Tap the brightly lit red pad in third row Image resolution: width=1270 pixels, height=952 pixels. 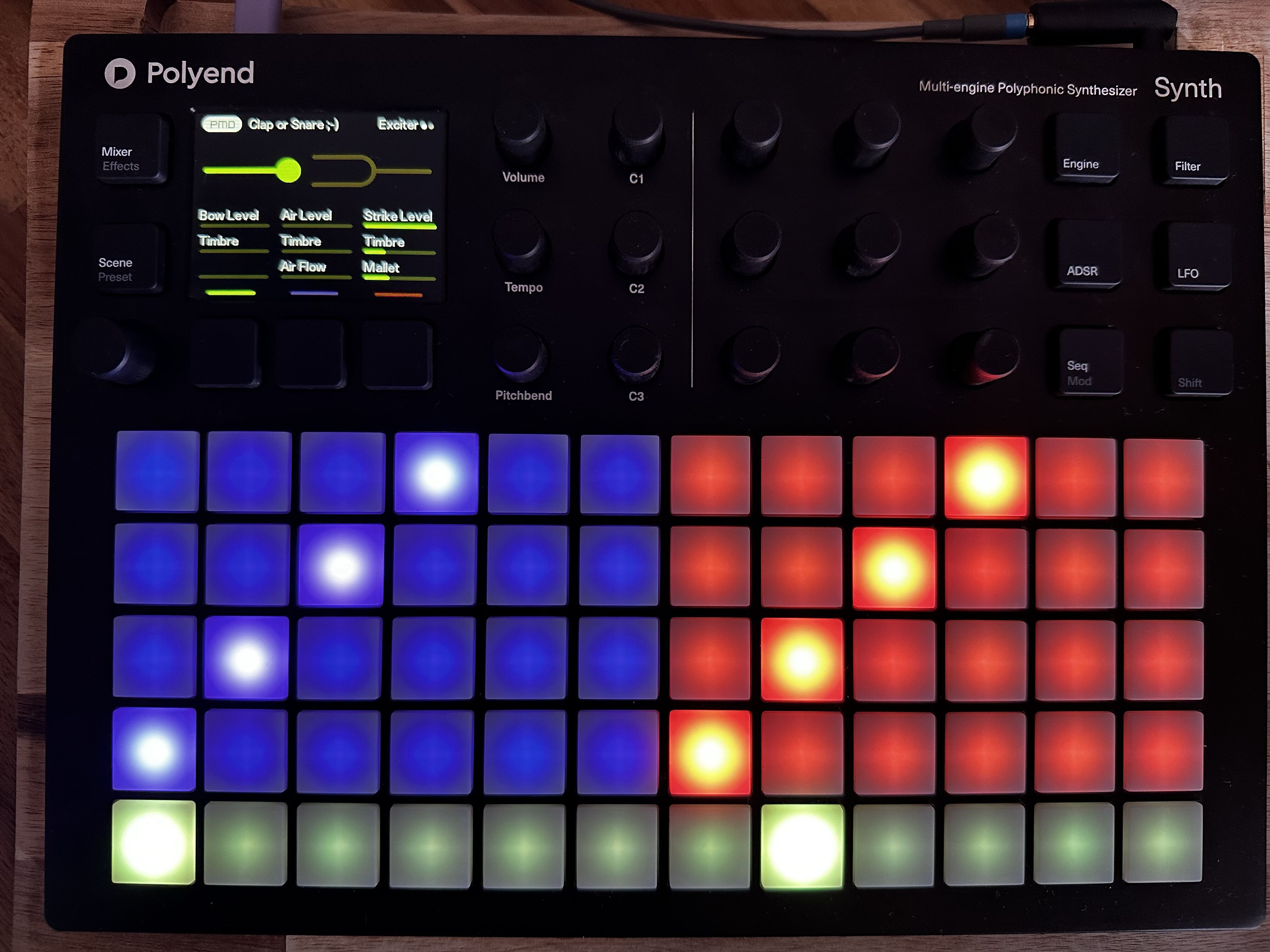802,660
